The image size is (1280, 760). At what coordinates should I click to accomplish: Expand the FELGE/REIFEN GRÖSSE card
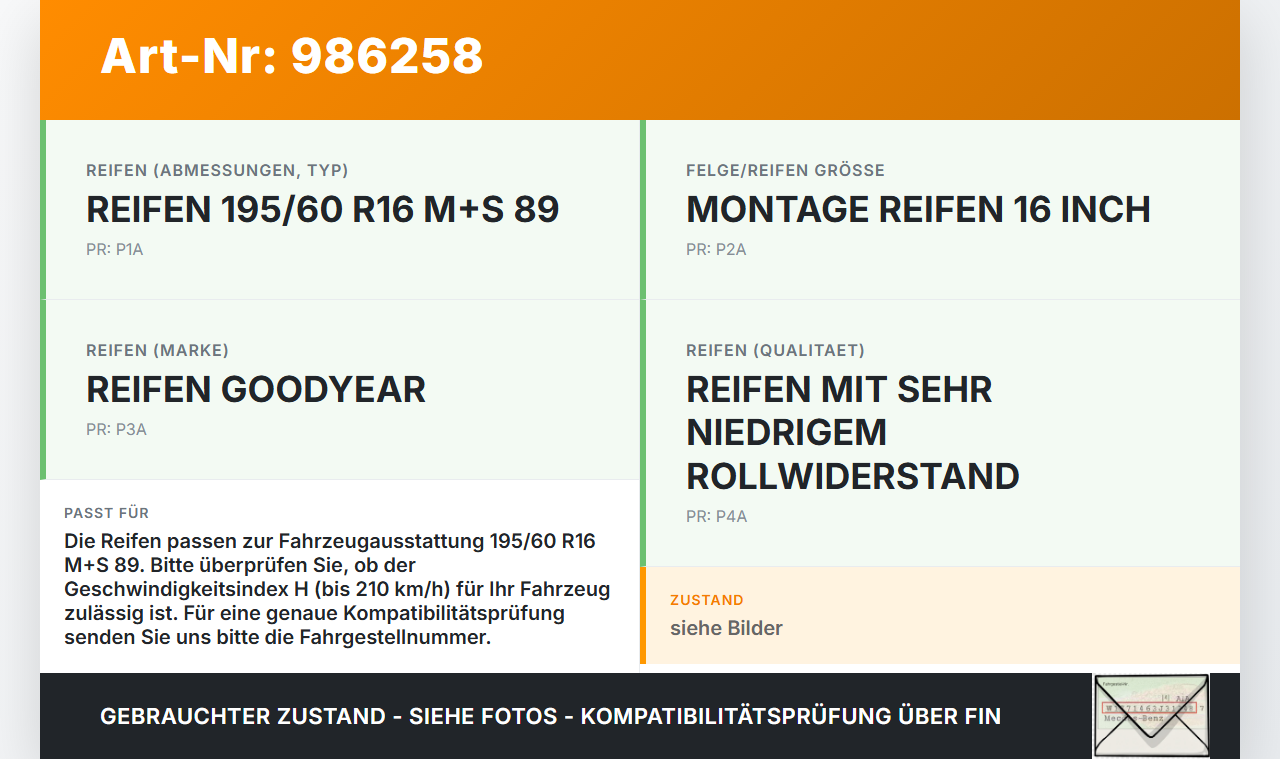[x=940, y=209]
